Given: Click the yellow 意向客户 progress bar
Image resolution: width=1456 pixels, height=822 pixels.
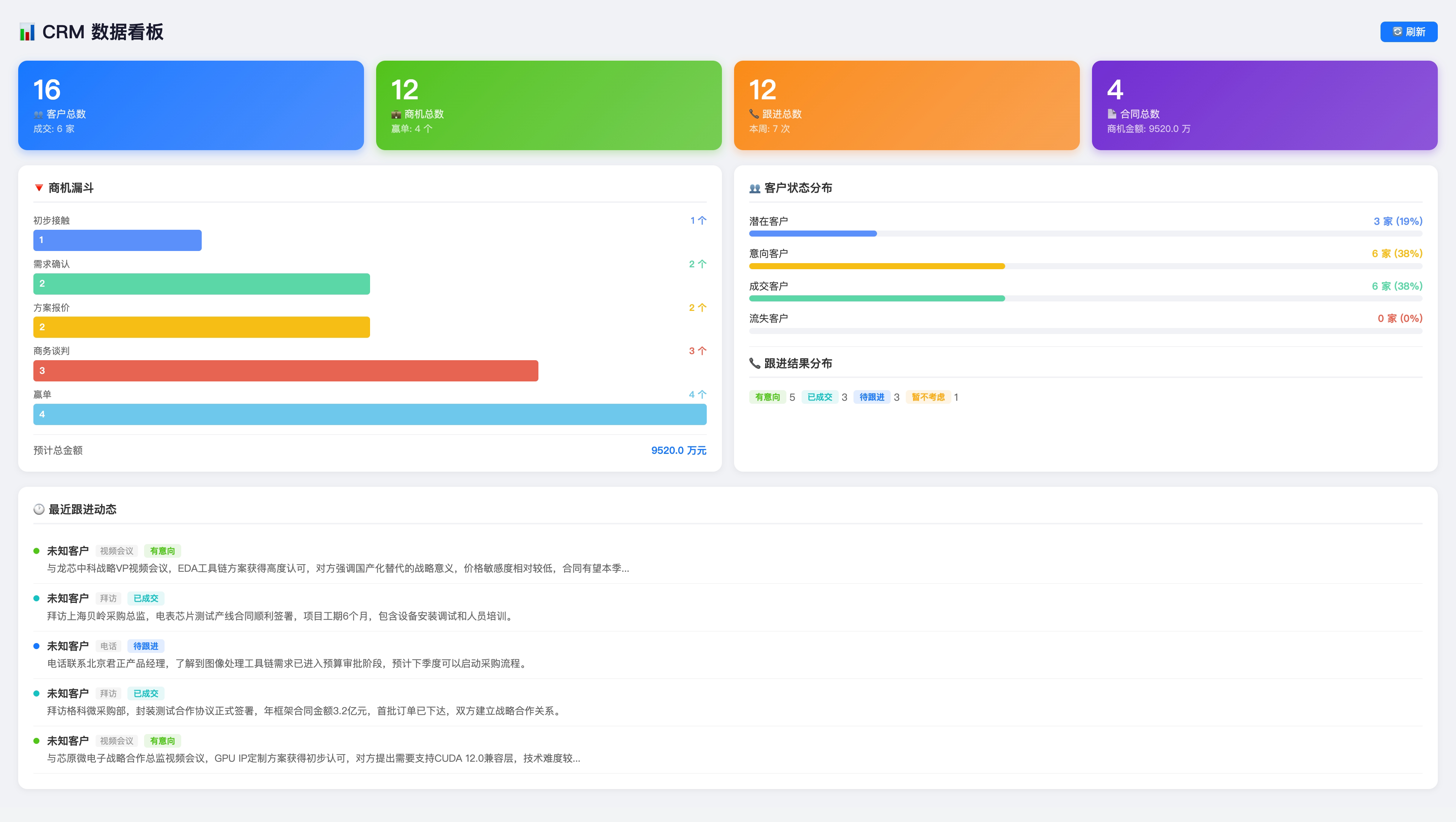Looking at the screenshot, I should (877, 266).
